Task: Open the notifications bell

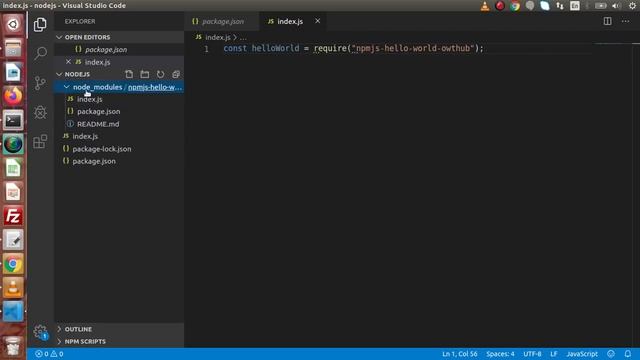Action: pyautogui.click(x=627, y=354)
